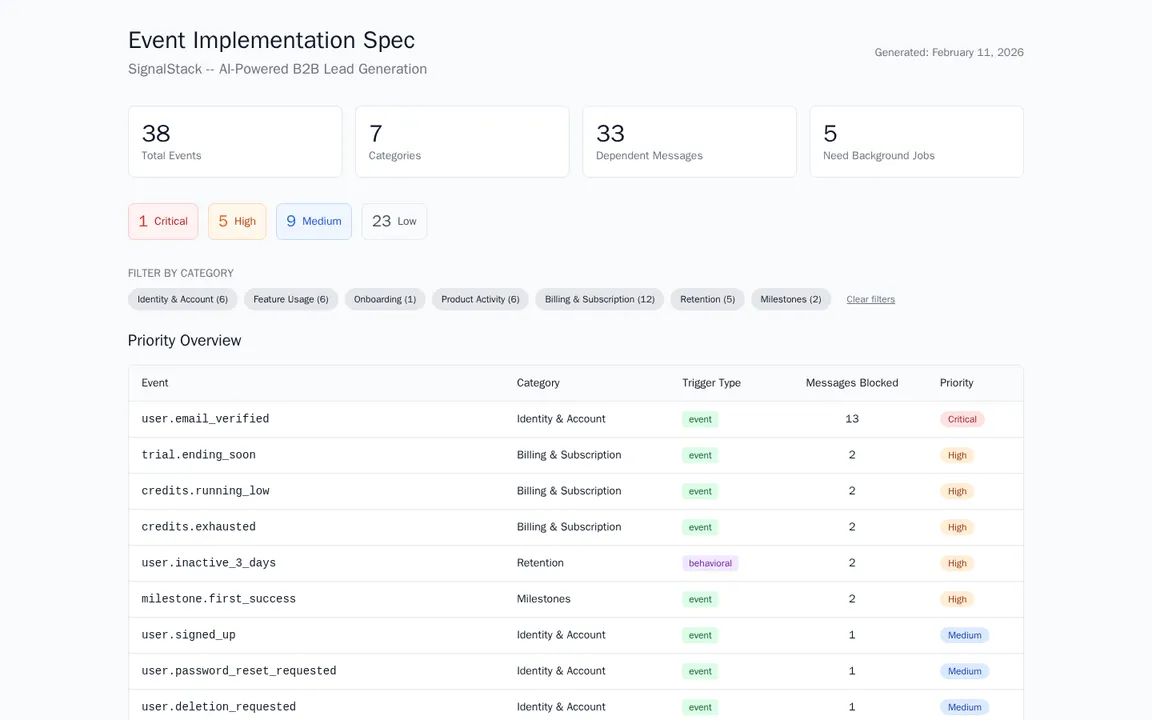Choose the Product Activity filter chip

click(x=480, y=299)
